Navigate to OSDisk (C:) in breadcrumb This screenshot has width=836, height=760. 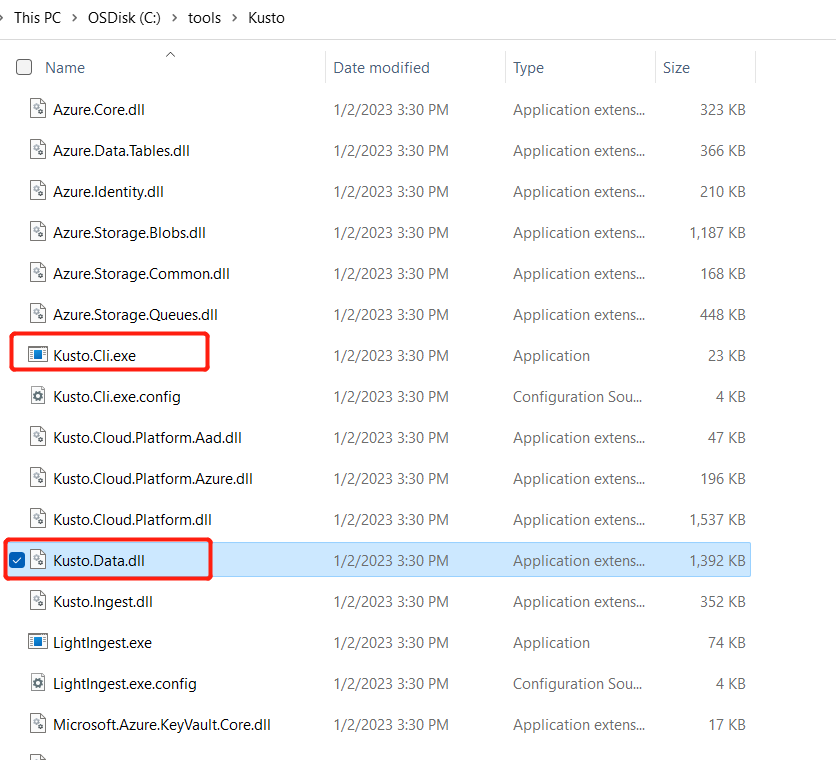coord(125,18)
